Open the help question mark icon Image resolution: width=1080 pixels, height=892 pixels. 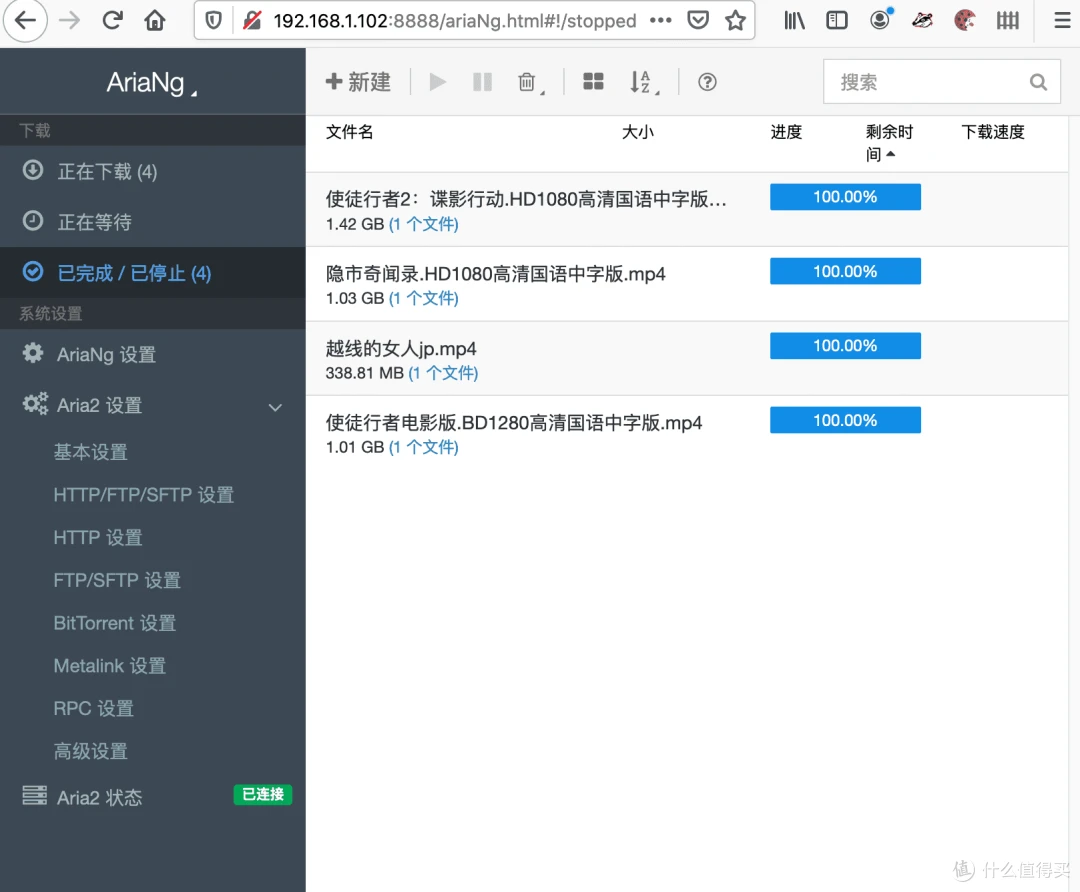pos(707,82)
